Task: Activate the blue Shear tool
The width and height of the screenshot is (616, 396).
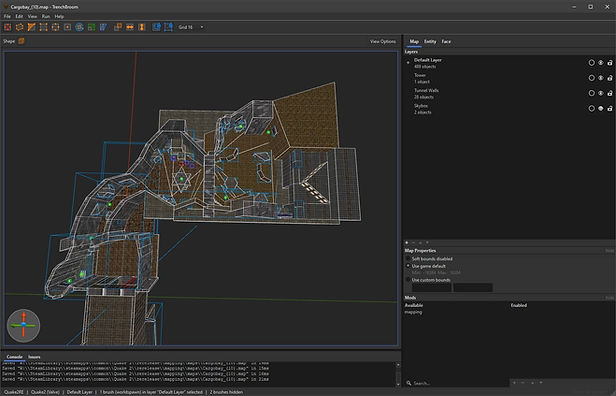Action: click(103, 27)
